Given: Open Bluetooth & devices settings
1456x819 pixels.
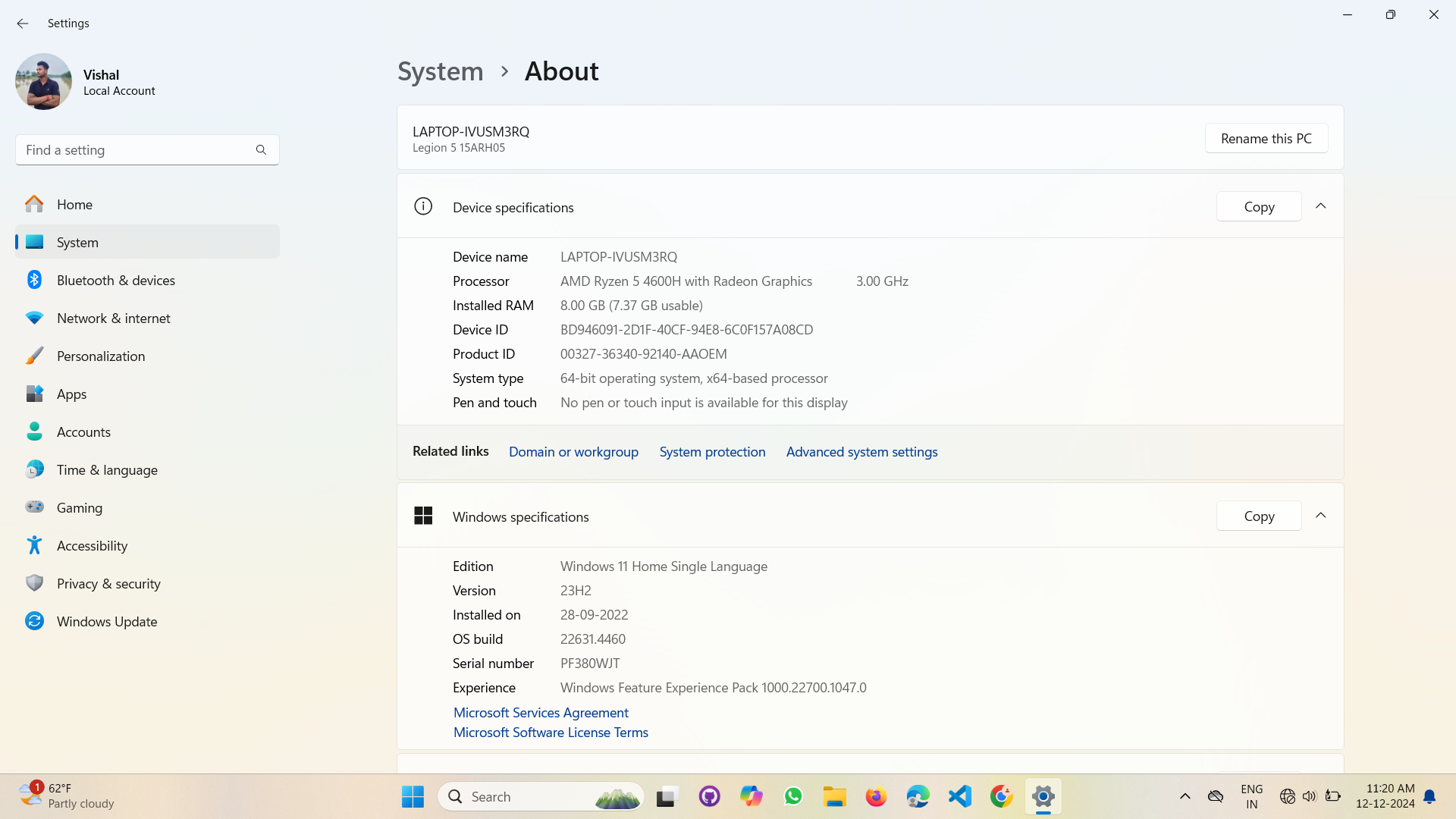Looking at the screenshot, I should coord(147,281).
